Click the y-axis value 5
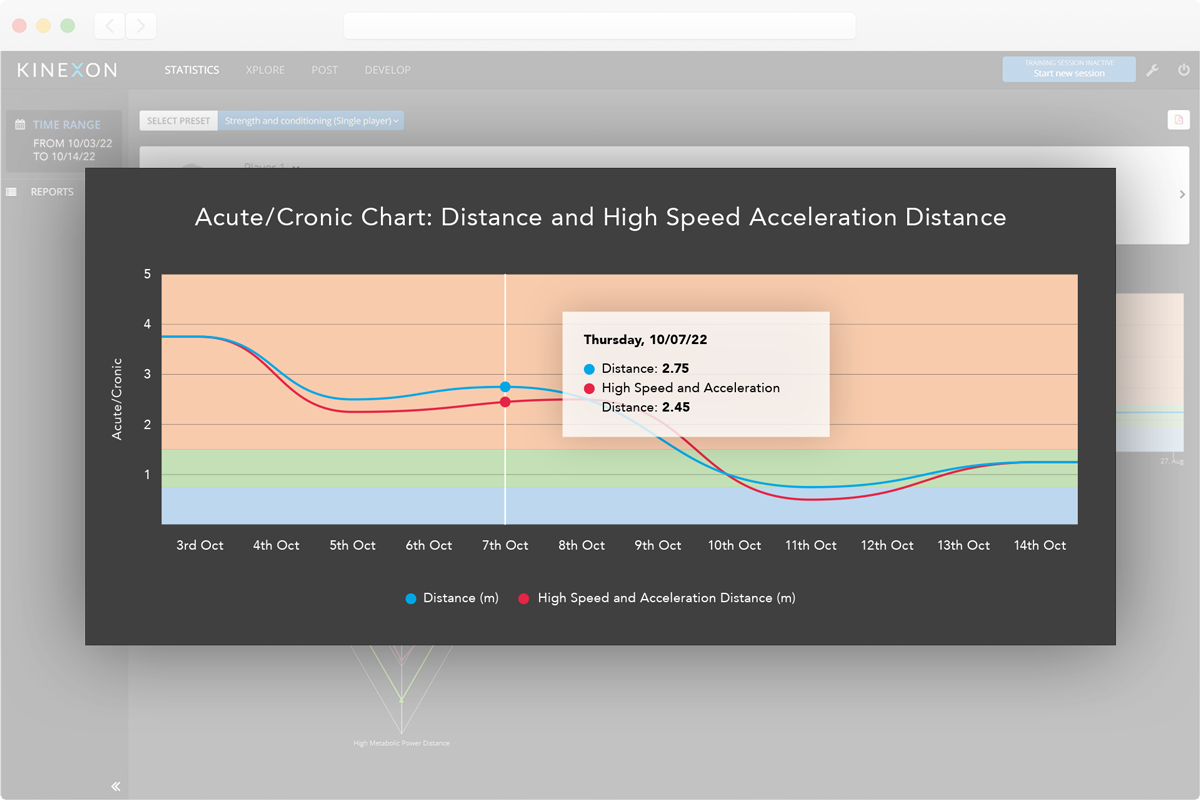1200x800 pixels. click(x=148, y=274)
